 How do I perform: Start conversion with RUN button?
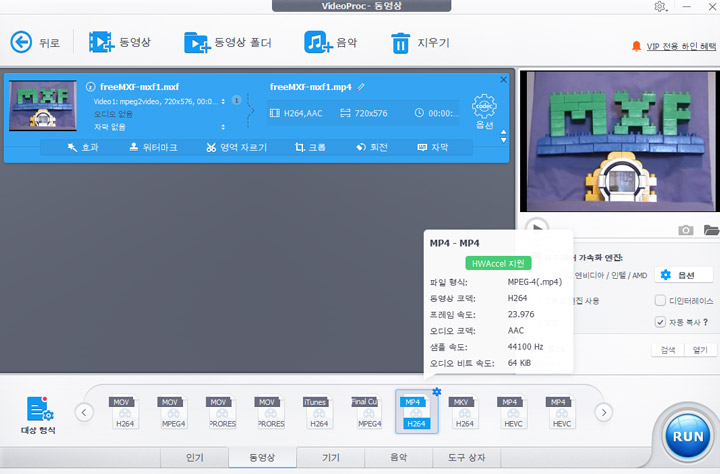[x=687, y=436]
